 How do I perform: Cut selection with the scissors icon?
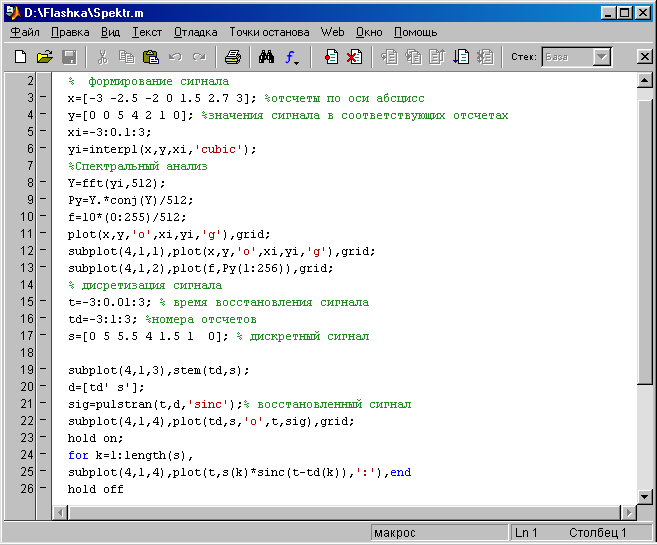tap(102, 57)
